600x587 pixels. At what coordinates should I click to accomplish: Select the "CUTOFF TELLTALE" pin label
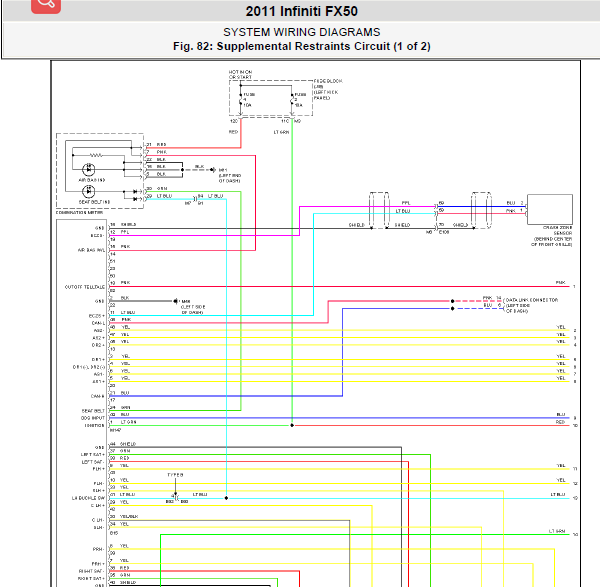85,287
